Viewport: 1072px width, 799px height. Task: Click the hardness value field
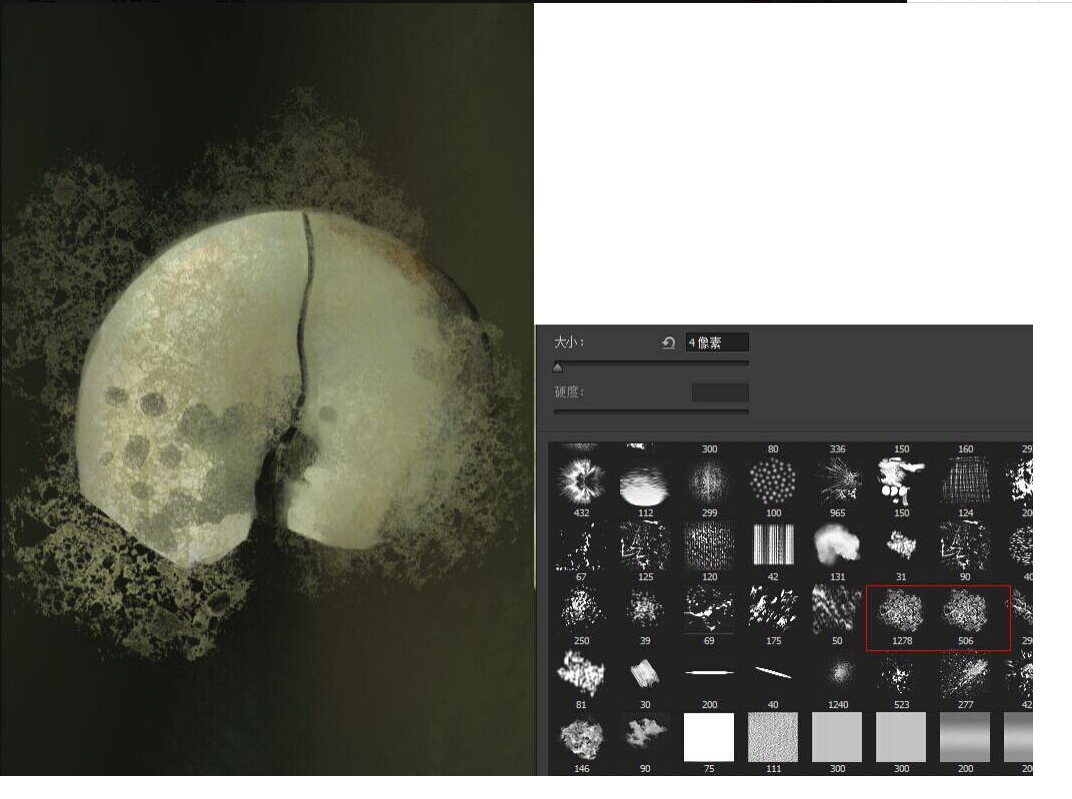click(x=720, y=392)
